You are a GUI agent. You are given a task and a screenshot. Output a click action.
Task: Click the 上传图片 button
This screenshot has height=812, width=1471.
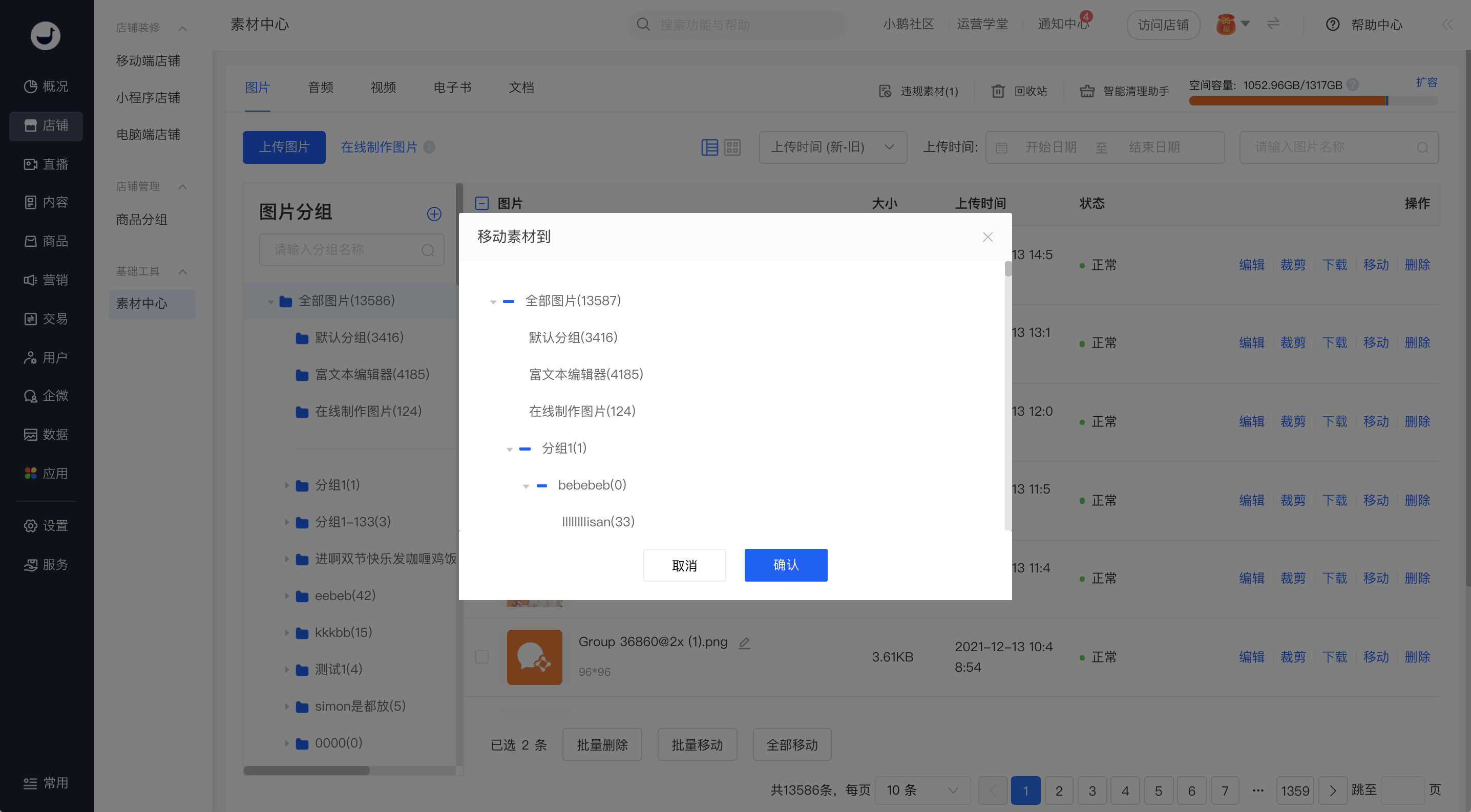click(284, 147)
